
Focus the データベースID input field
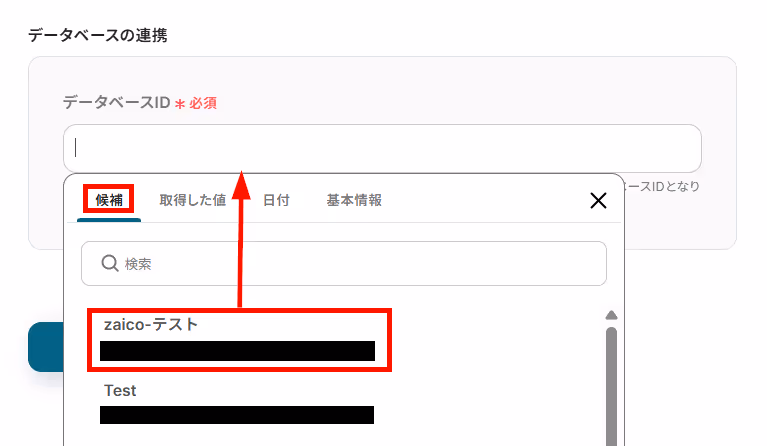(x=382, y=148)
